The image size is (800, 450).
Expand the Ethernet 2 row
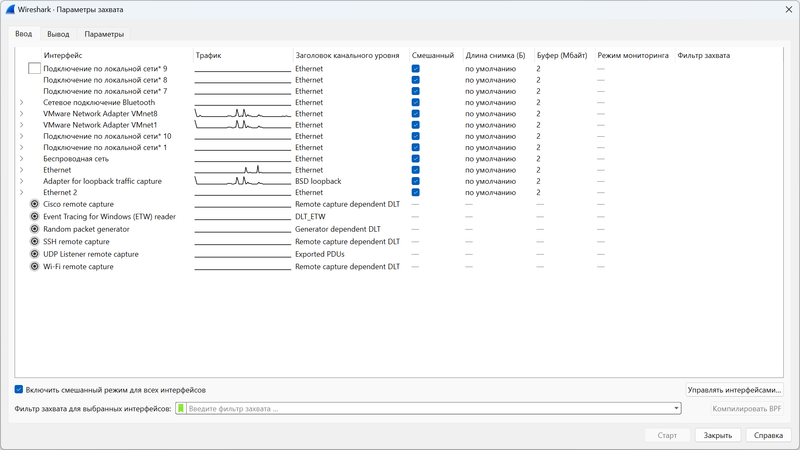tap(21, 192)
